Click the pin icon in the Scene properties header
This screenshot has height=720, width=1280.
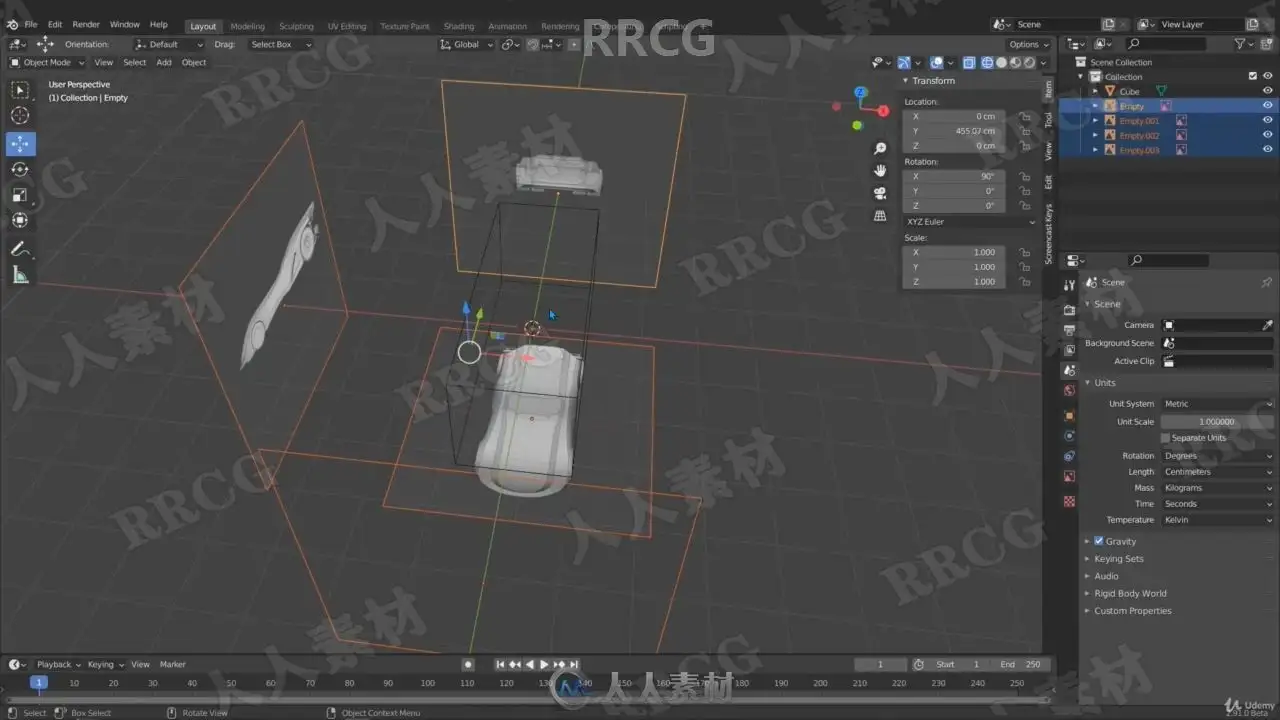coord(1267,282)
